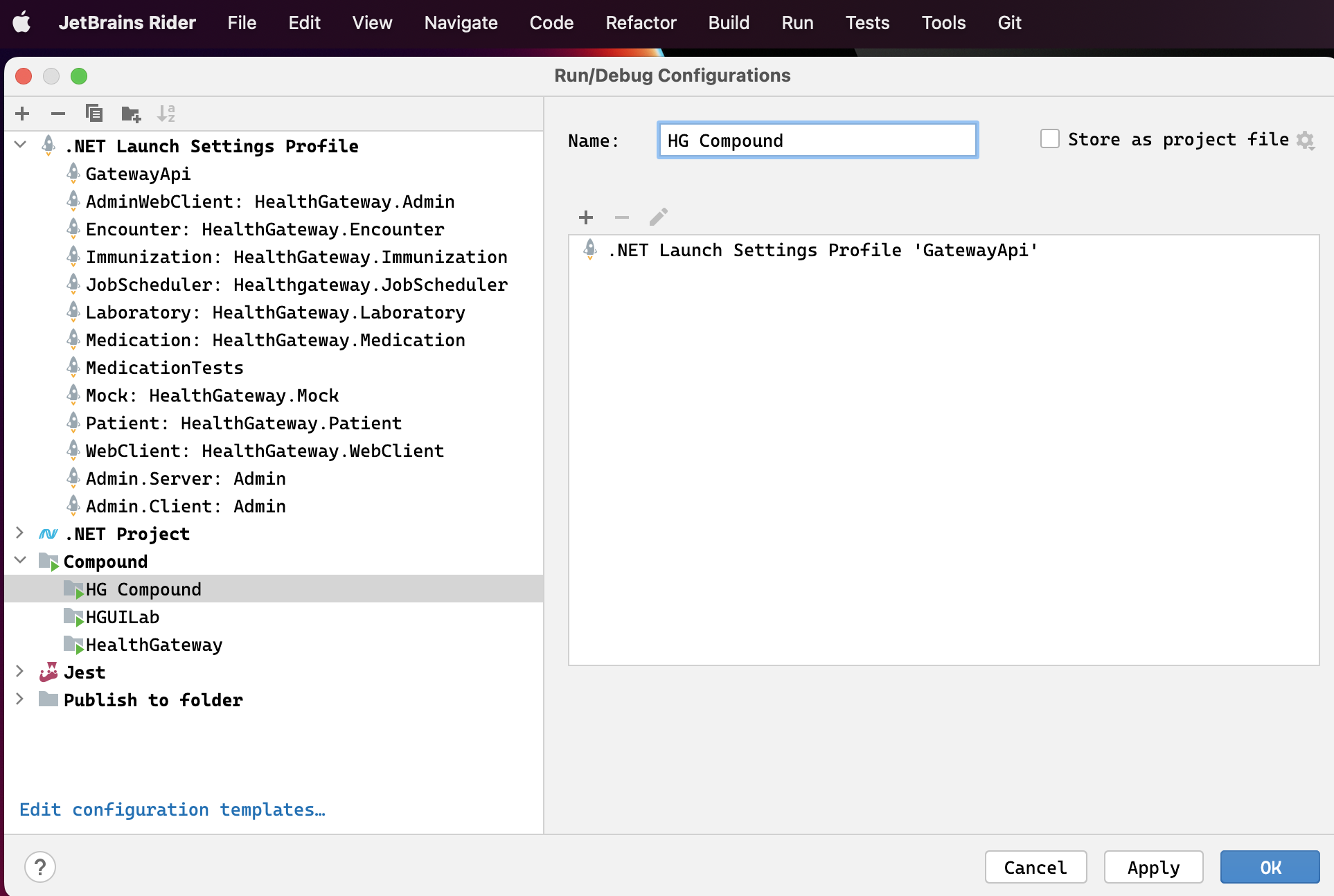This screenshot has height=896, width=1334.
Task: Open the Edit menu
Action: pyautogui.click(x=304, y=23)
